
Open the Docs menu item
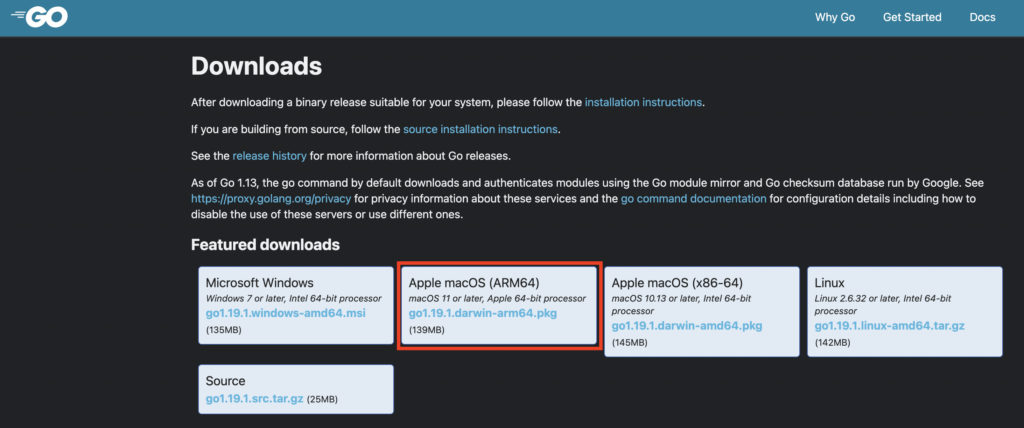(x=982, y=18)
